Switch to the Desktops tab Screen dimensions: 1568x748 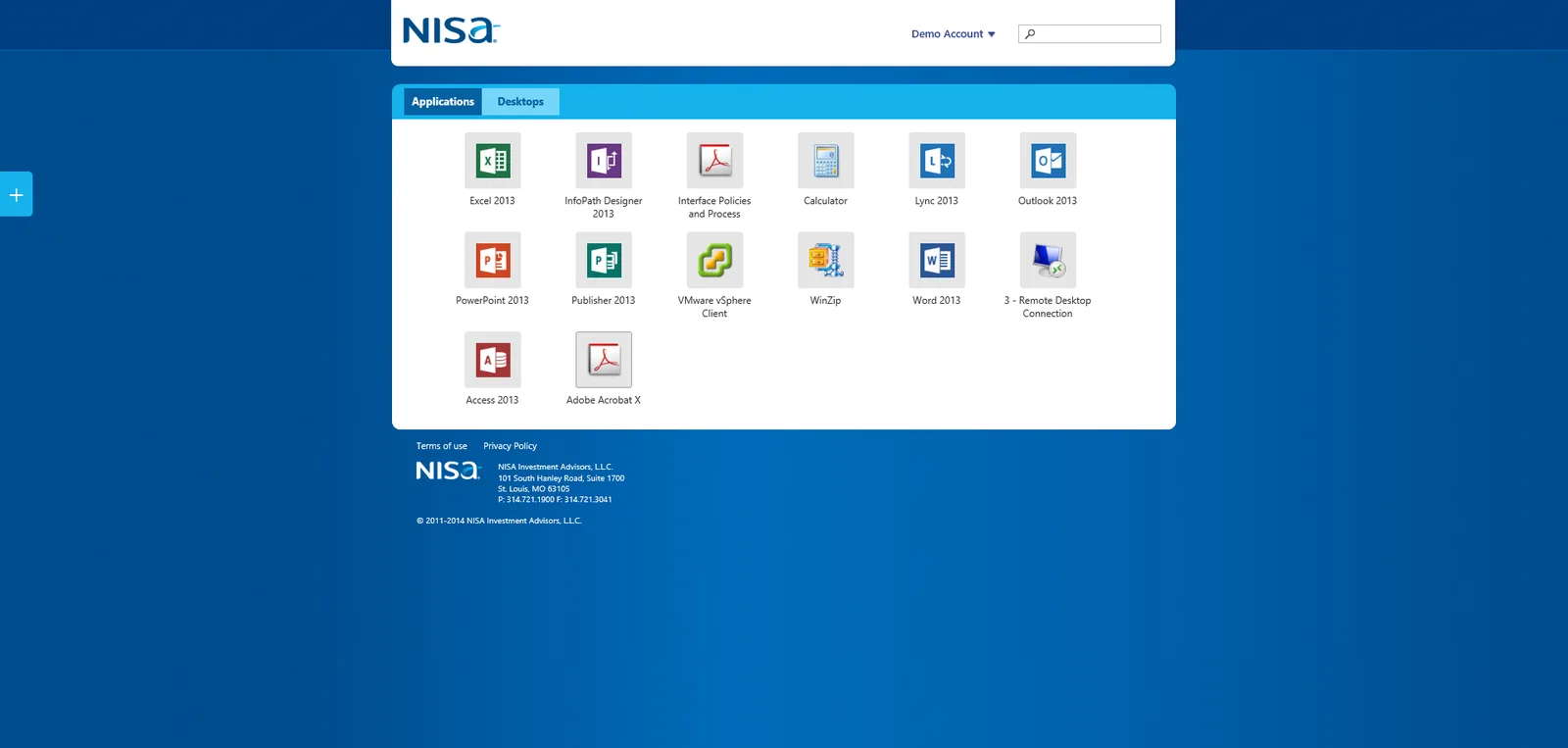point(520,102)
